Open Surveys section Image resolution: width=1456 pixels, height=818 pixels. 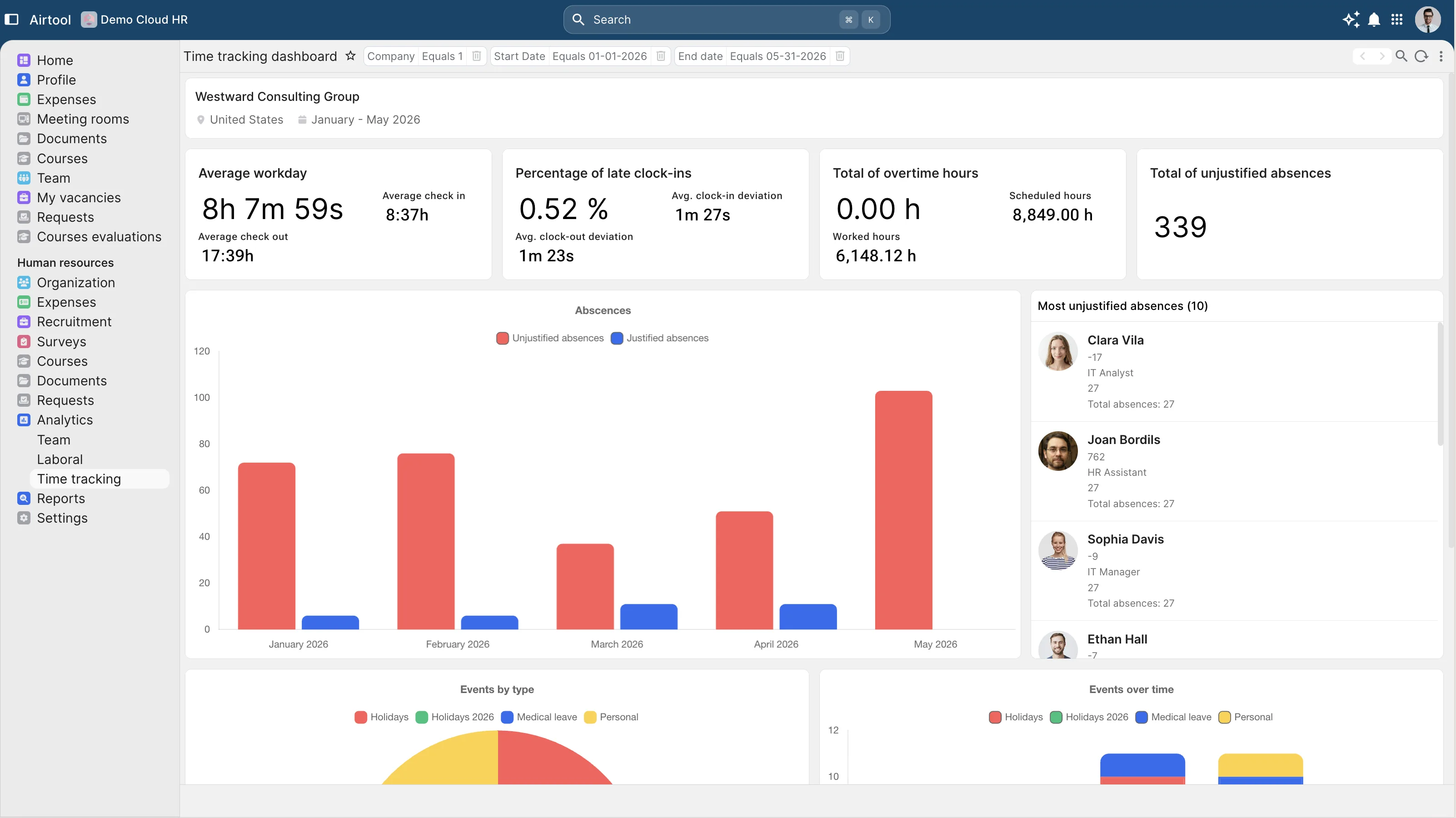coord(61,341)
